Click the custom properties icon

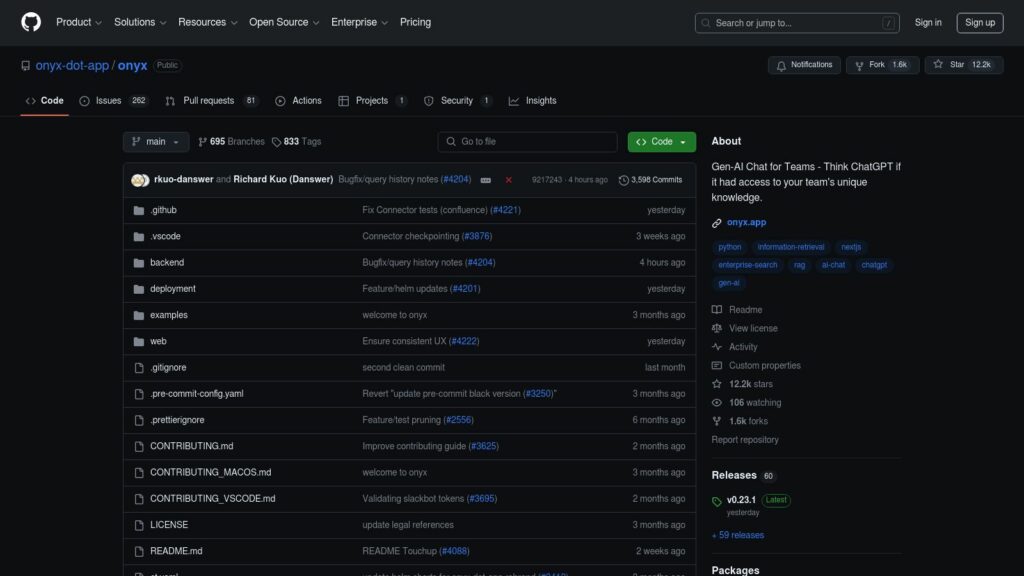(716, 366)
